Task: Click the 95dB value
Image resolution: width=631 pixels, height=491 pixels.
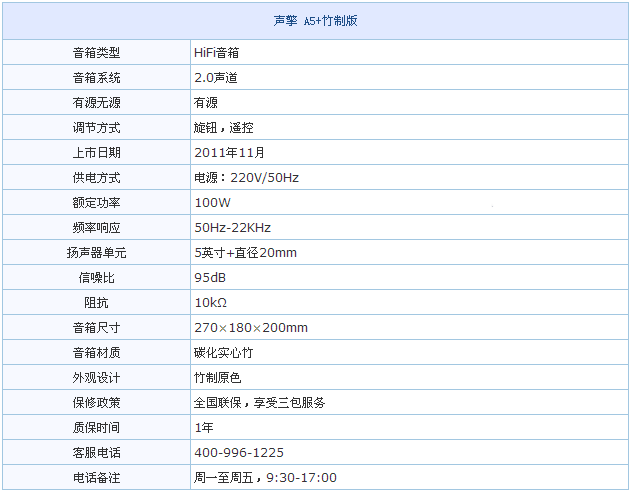Action: point(210,277)
